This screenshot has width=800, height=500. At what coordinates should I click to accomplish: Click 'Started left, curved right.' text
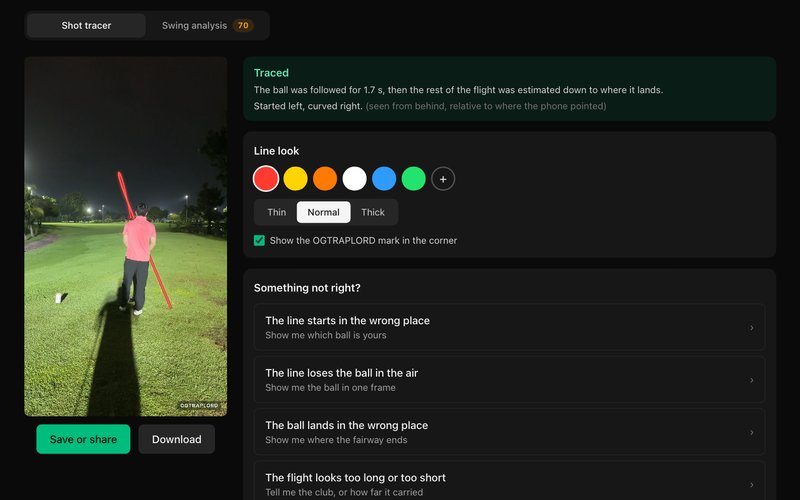click(308, 106)
